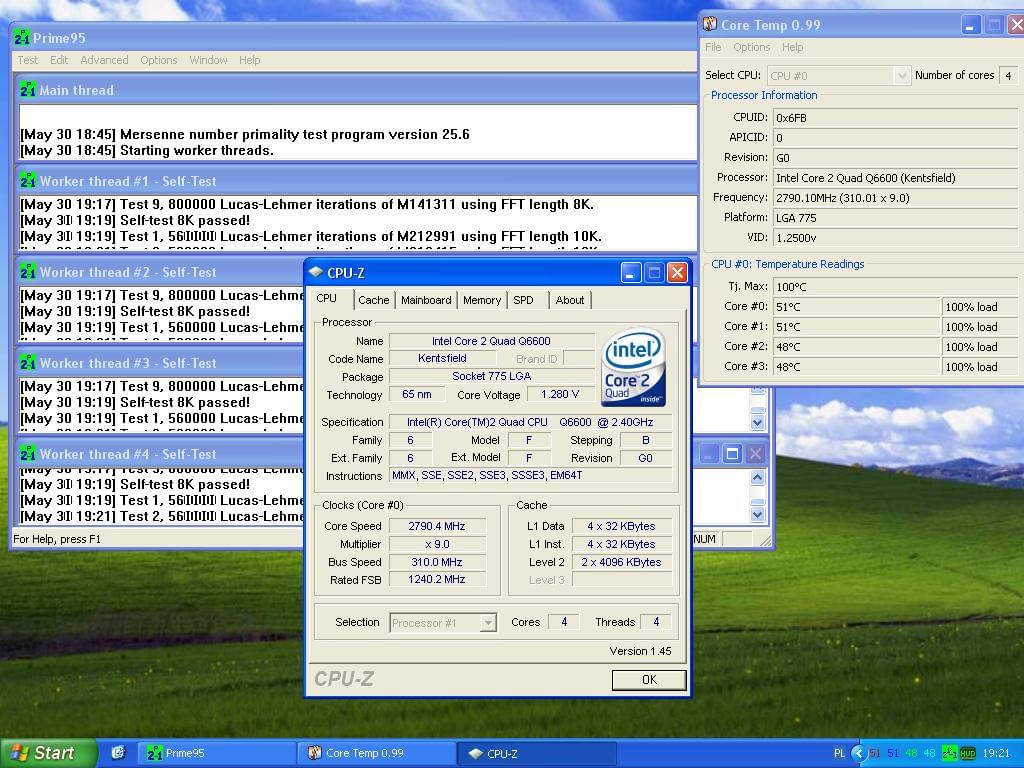Screen dimensions: 1024x768
Task: Click the Start button
Action: tap(48, 753)
